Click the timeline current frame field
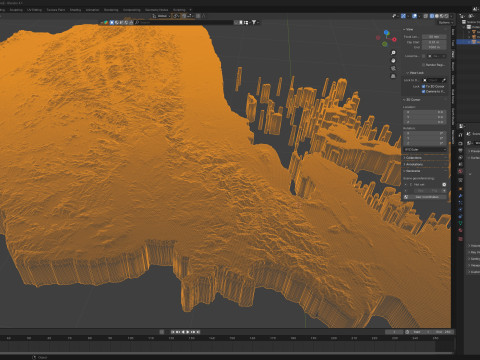This screenshot has width=480, height=360. (394, 332)
